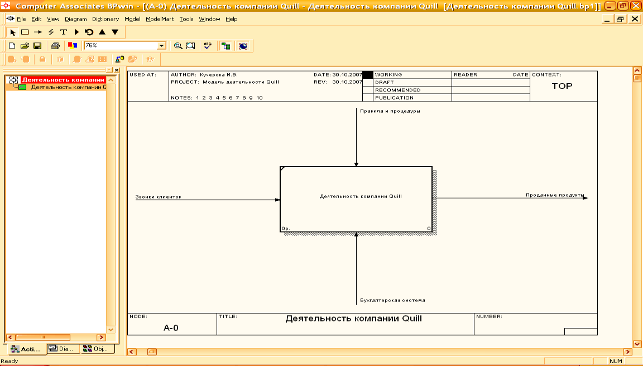Choose the Activity Box rectangle tool

tap(25, 32)
